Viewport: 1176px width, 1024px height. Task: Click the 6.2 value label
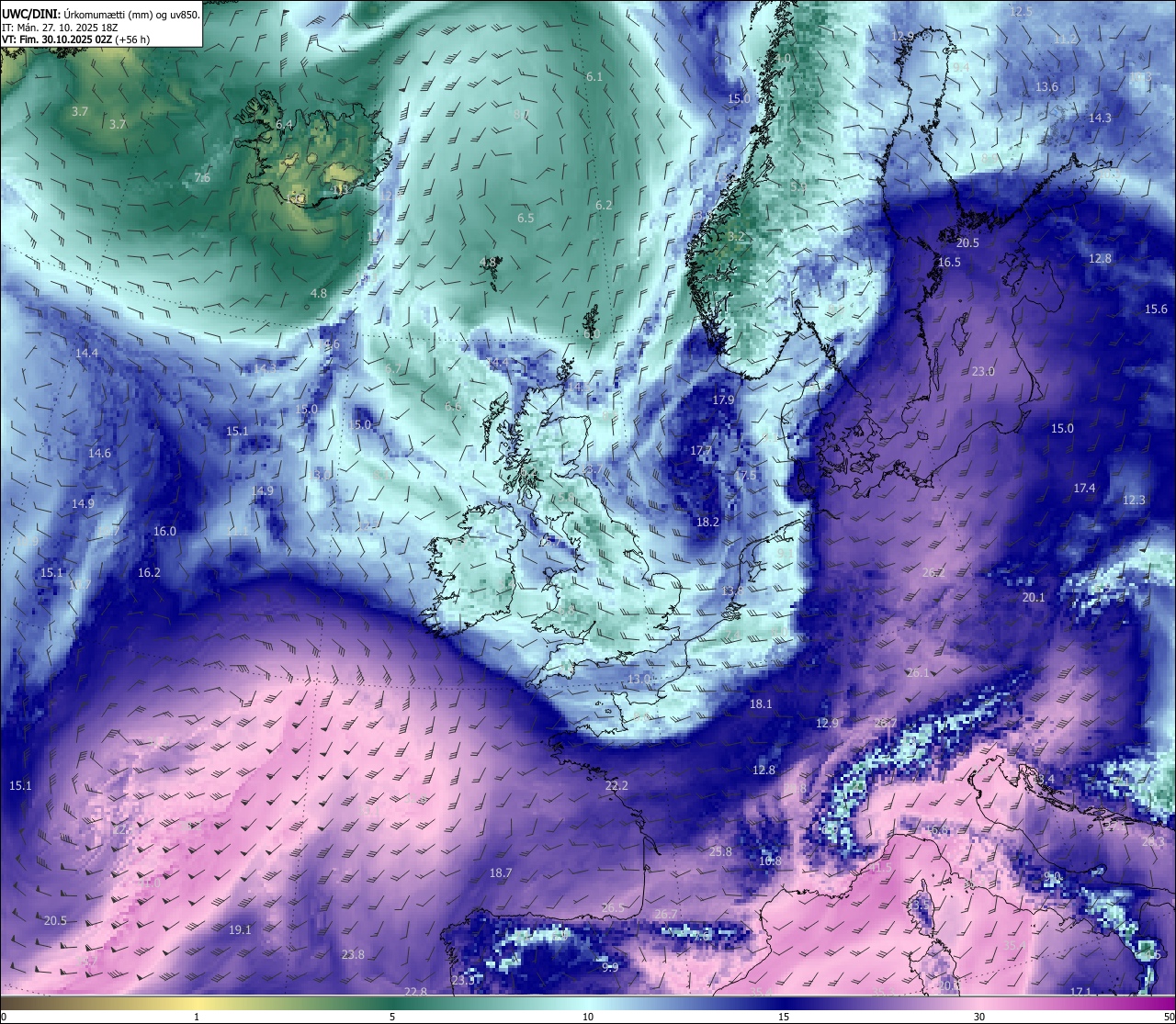tap(604, 206)
